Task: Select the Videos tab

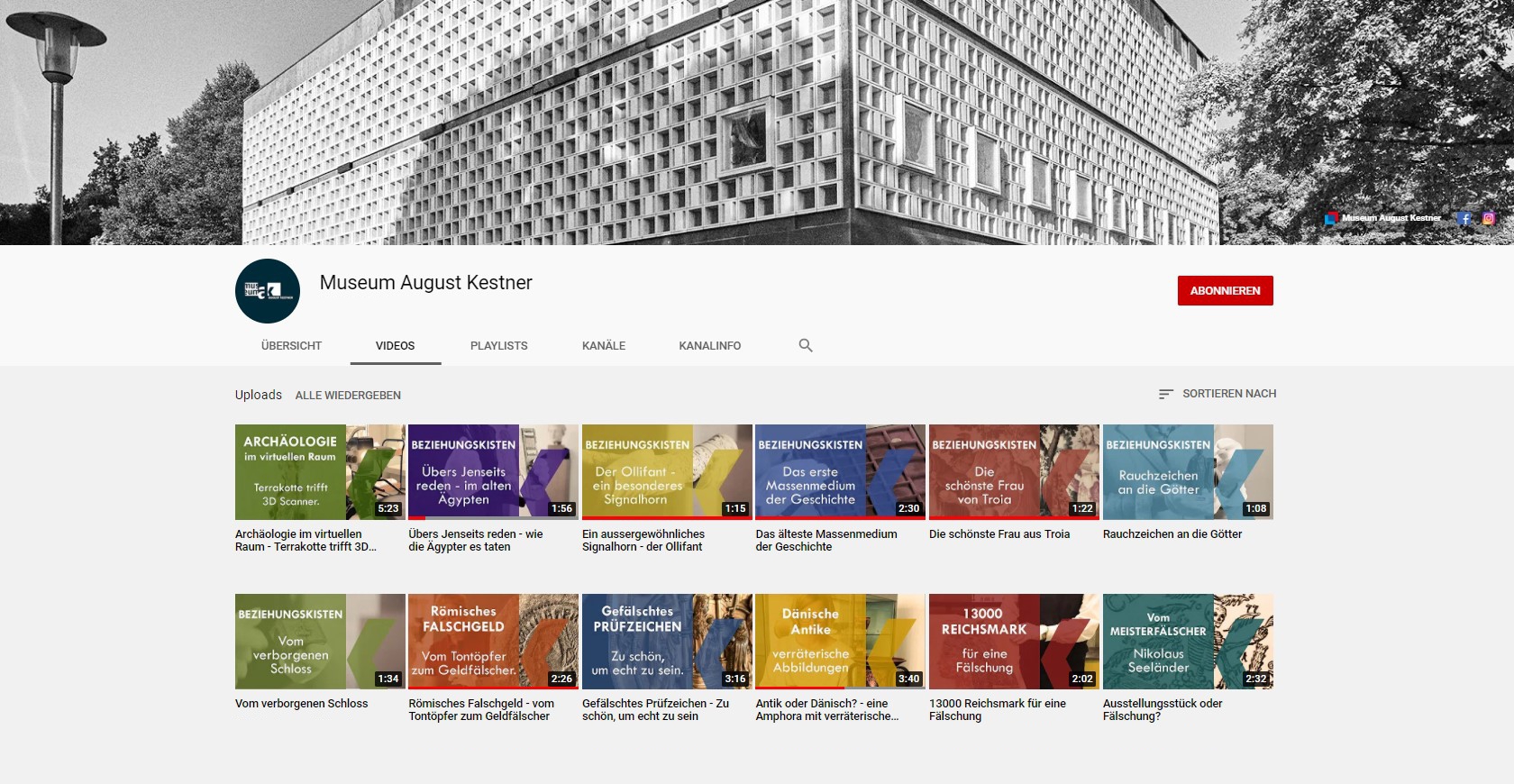Action: (x=396, y=346)
